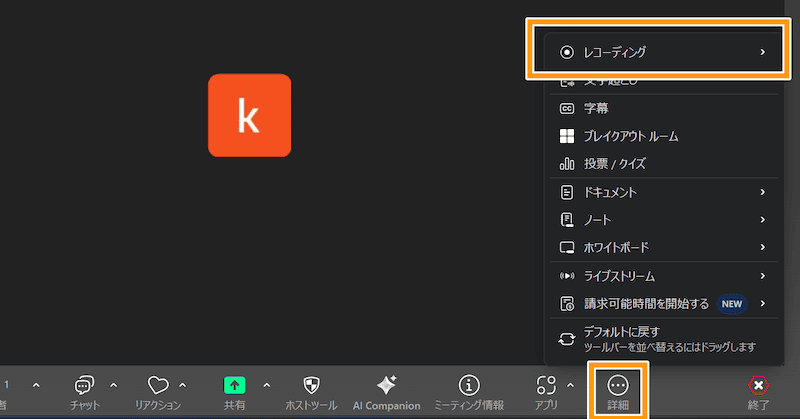Viewport: 800px width, 419px height.
Task: Expand the caret next to 共有
Action: [266, 385]
